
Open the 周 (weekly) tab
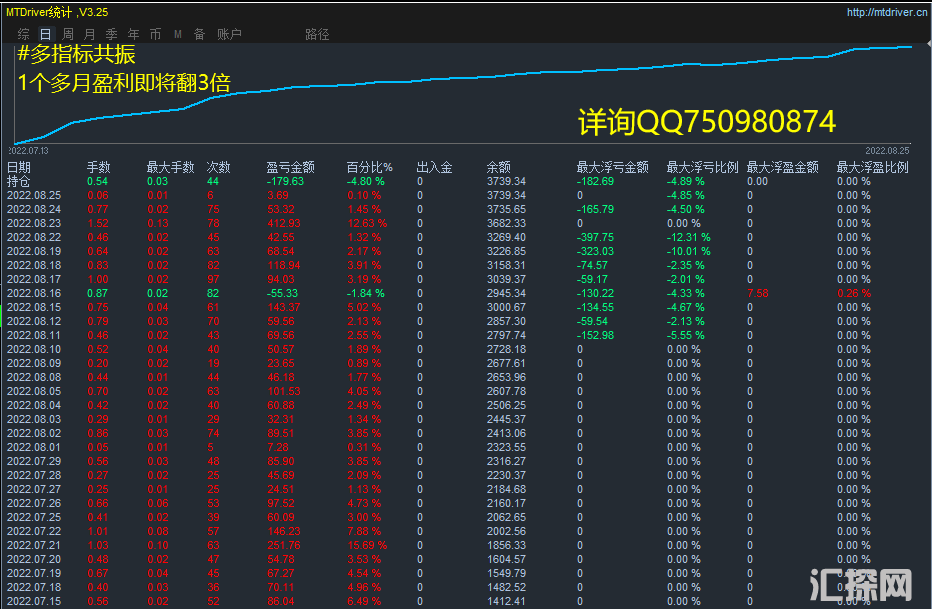tap(68, 34)
